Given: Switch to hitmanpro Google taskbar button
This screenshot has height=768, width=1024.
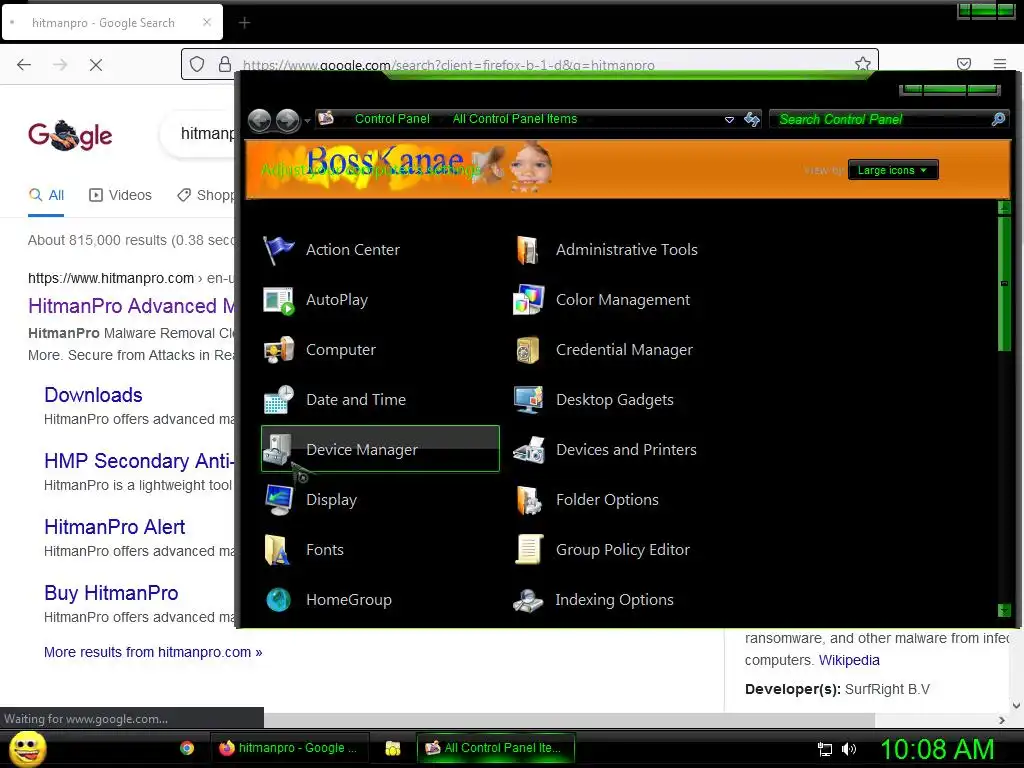Looking at the screenshot, I should (289, 748).
